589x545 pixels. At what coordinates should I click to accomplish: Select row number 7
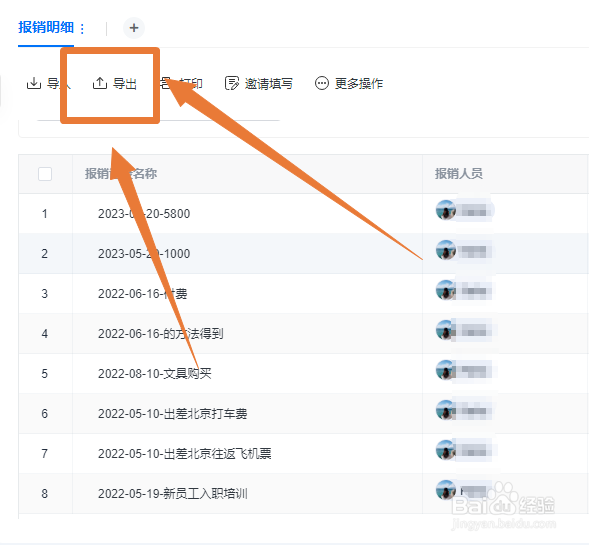point(45,453)
